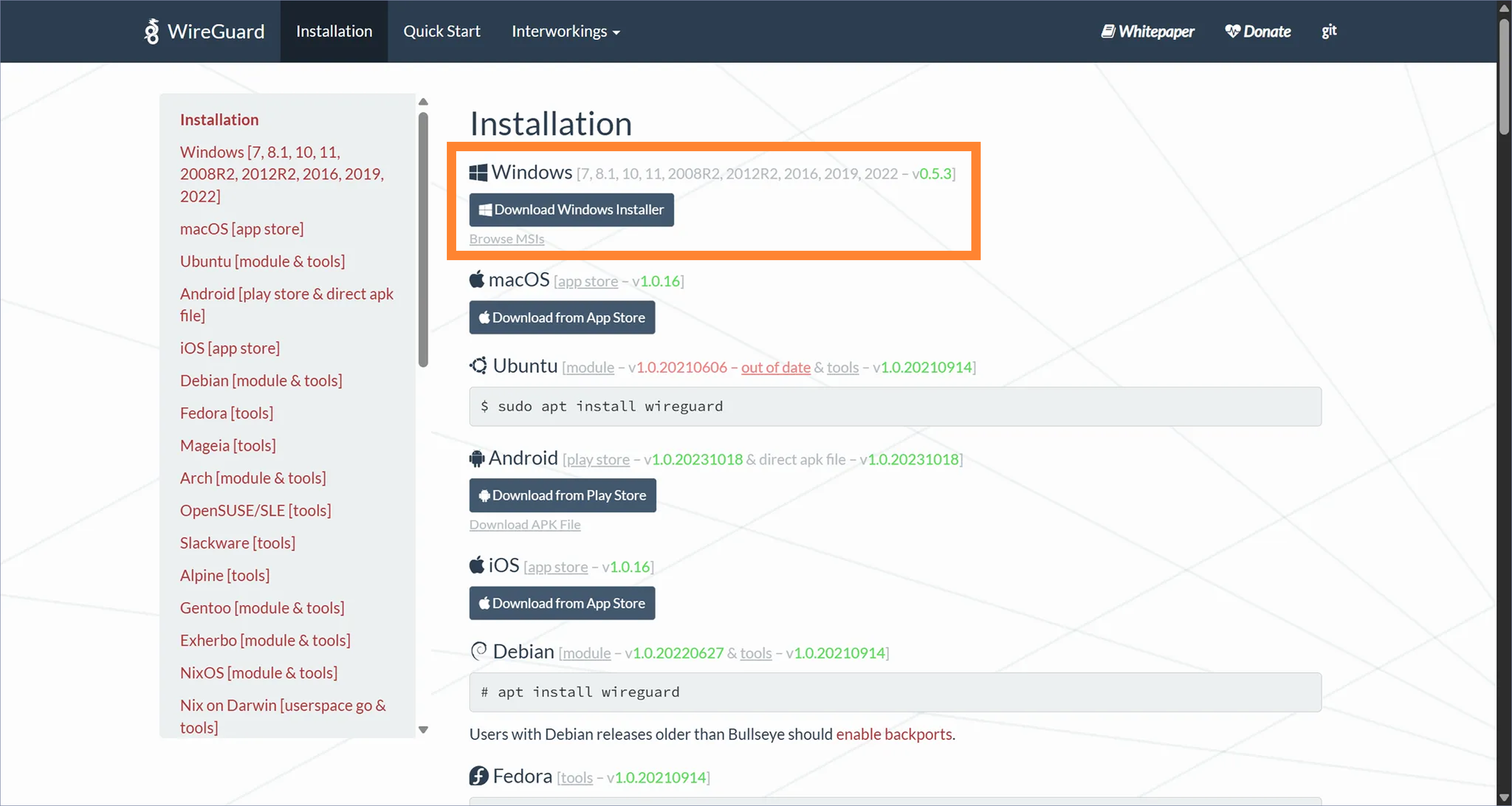The width and height of the screenshot is (1512, 806).
Task: Select Gentoo [module & tools] in sidebar
Action: (x=262, y=607)
